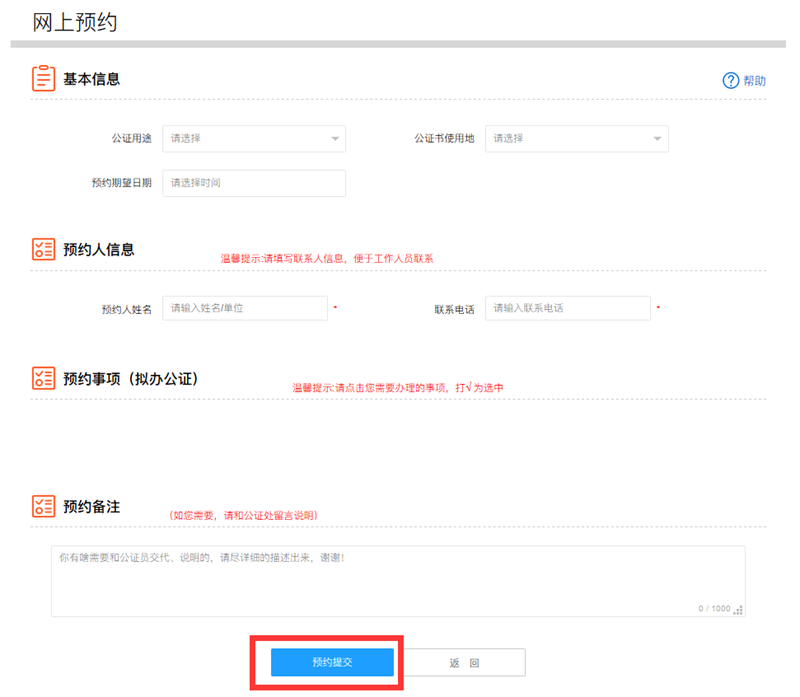The height and width of the screenshot is (697, 800).
Task: Click the 网上预约 page title
Action: [x=75, y=22]
